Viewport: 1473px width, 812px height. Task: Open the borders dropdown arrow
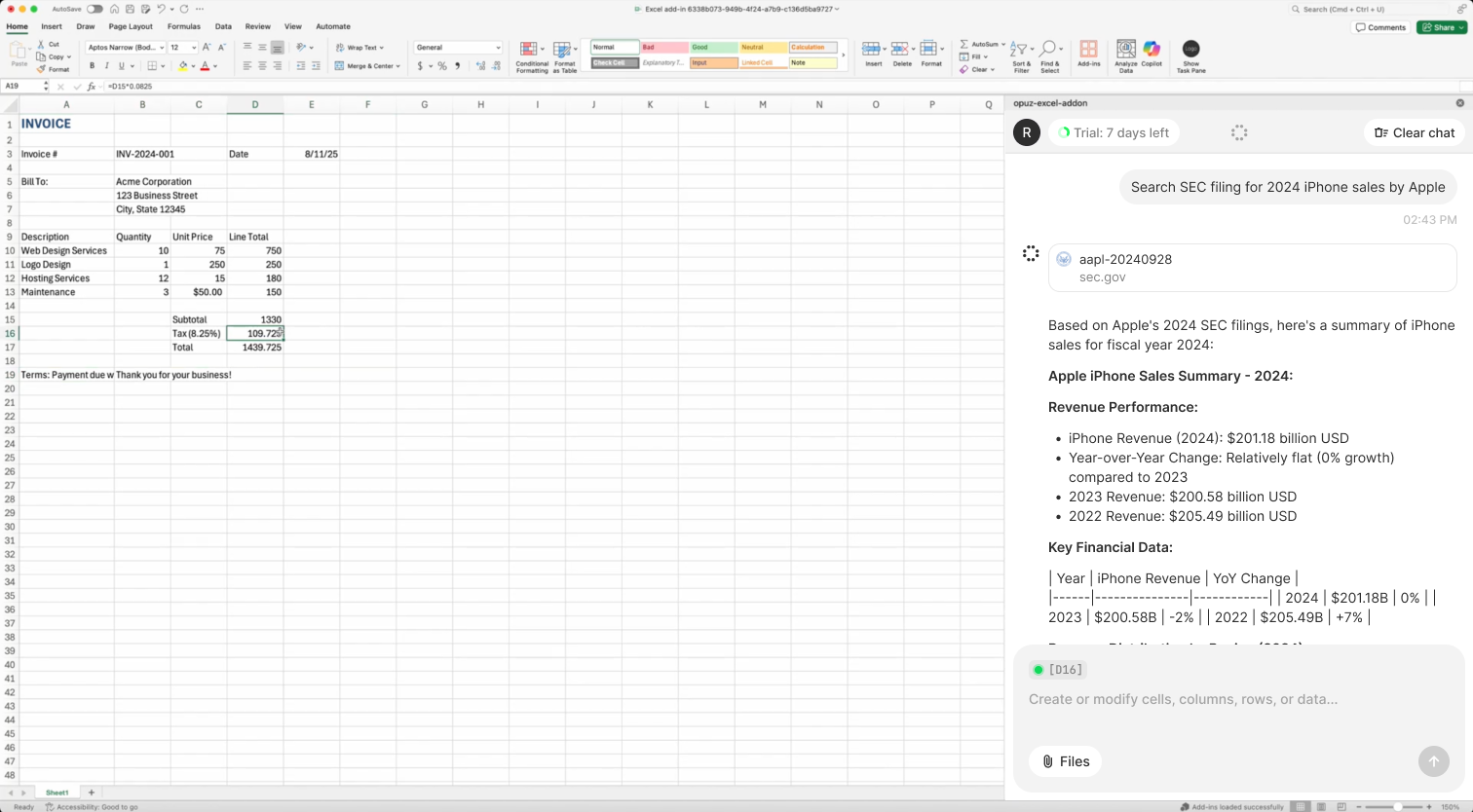point(164,66)
